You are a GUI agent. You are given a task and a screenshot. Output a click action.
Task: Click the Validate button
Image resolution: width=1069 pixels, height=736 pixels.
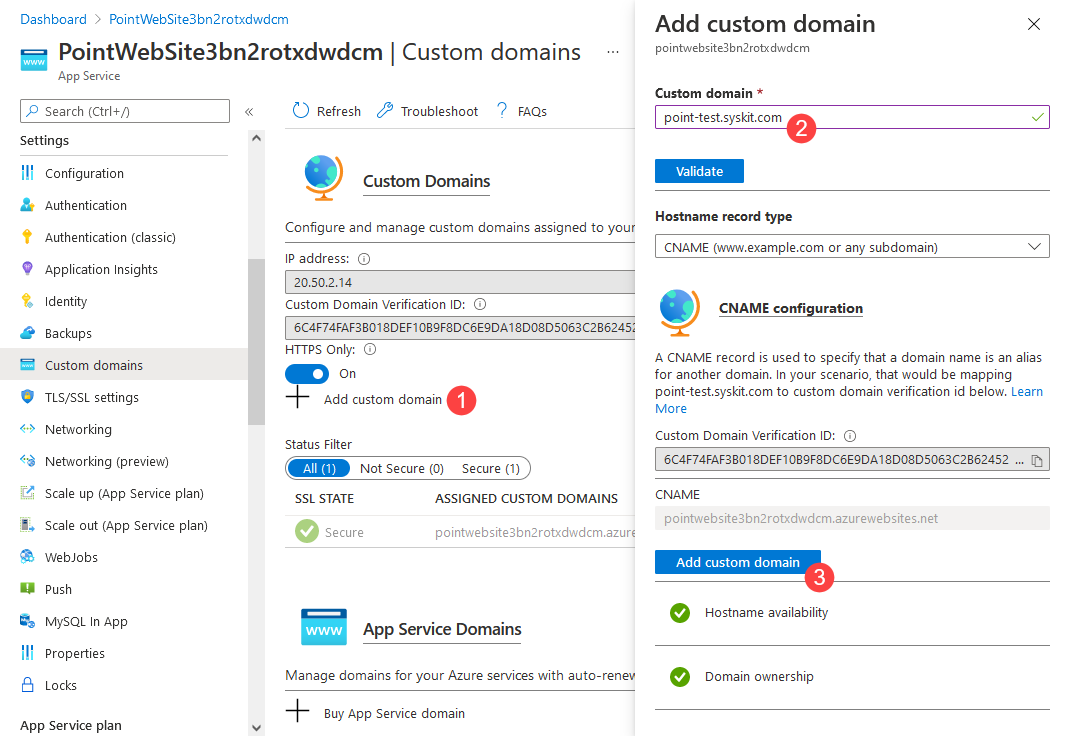click(699, 171)
